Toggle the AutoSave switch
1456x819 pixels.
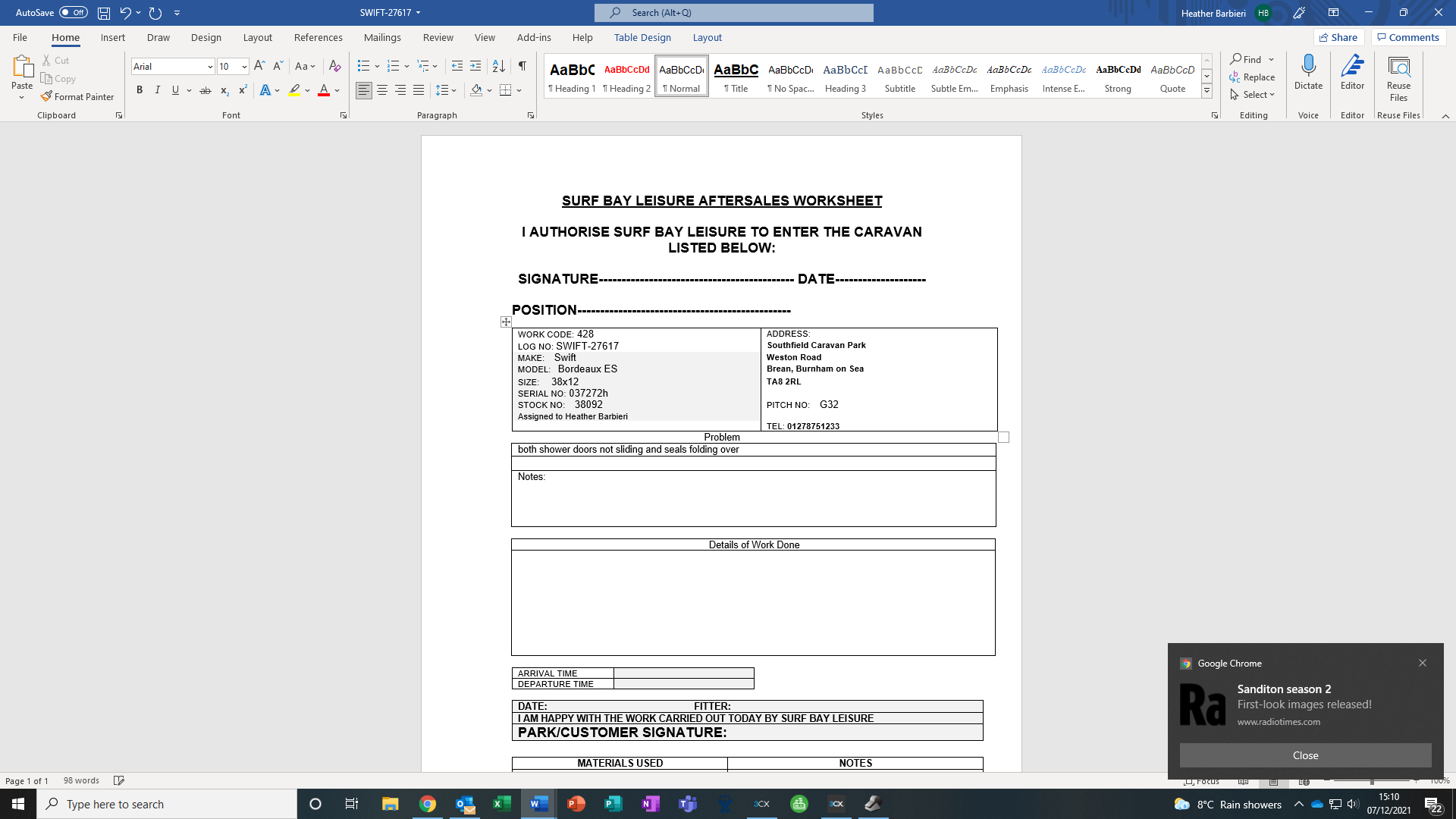pyautogui.click(x=74, y=13)
